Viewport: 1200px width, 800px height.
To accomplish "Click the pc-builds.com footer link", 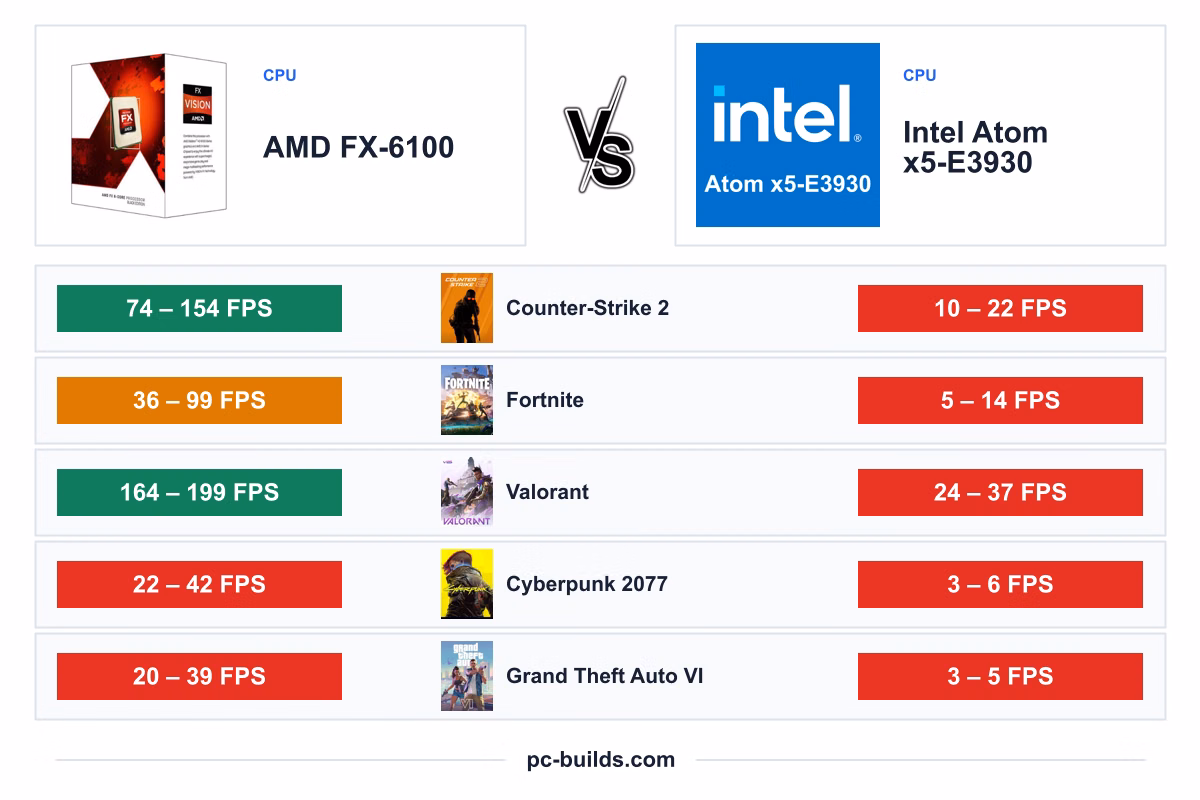I will (x=601, y=759).
